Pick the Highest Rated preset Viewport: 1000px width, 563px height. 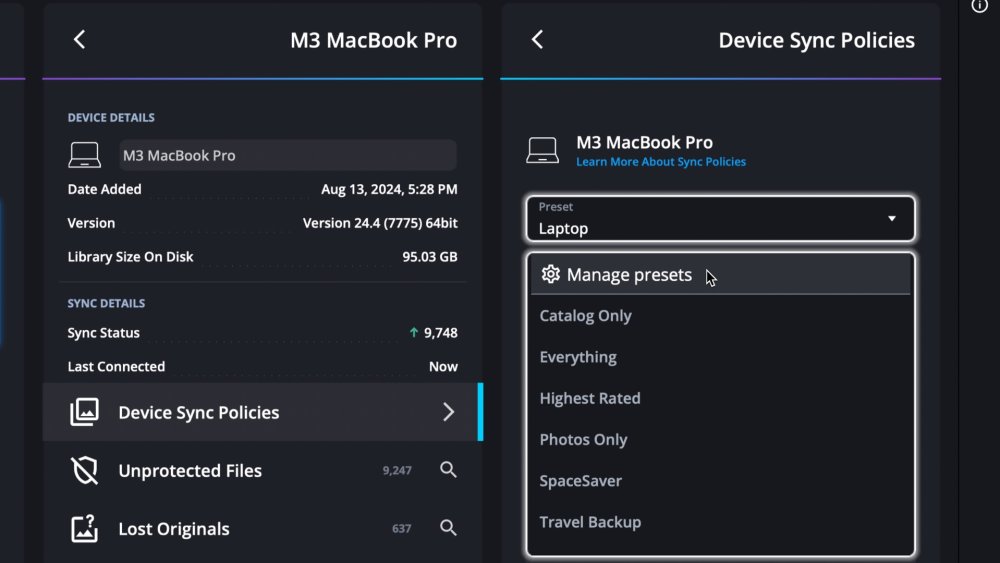590,398
